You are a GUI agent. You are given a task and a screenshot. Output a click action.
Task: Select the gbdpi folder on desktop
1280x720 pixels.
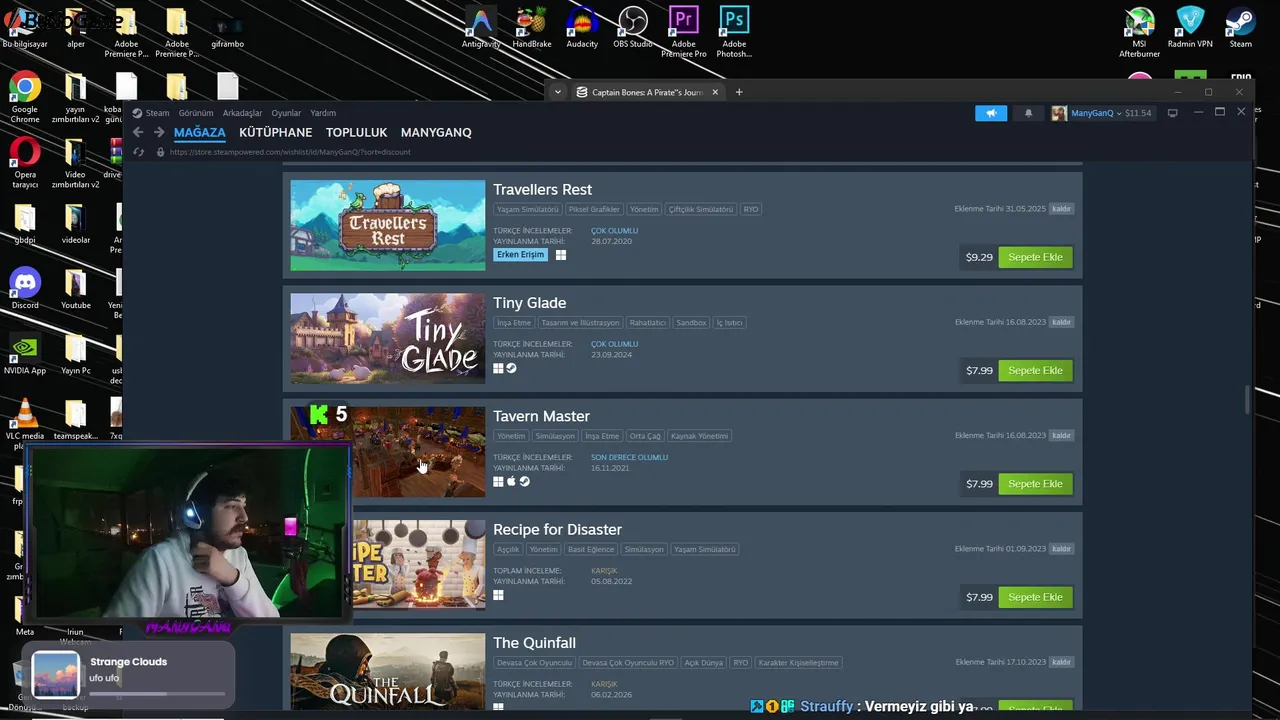pos(25,222)
